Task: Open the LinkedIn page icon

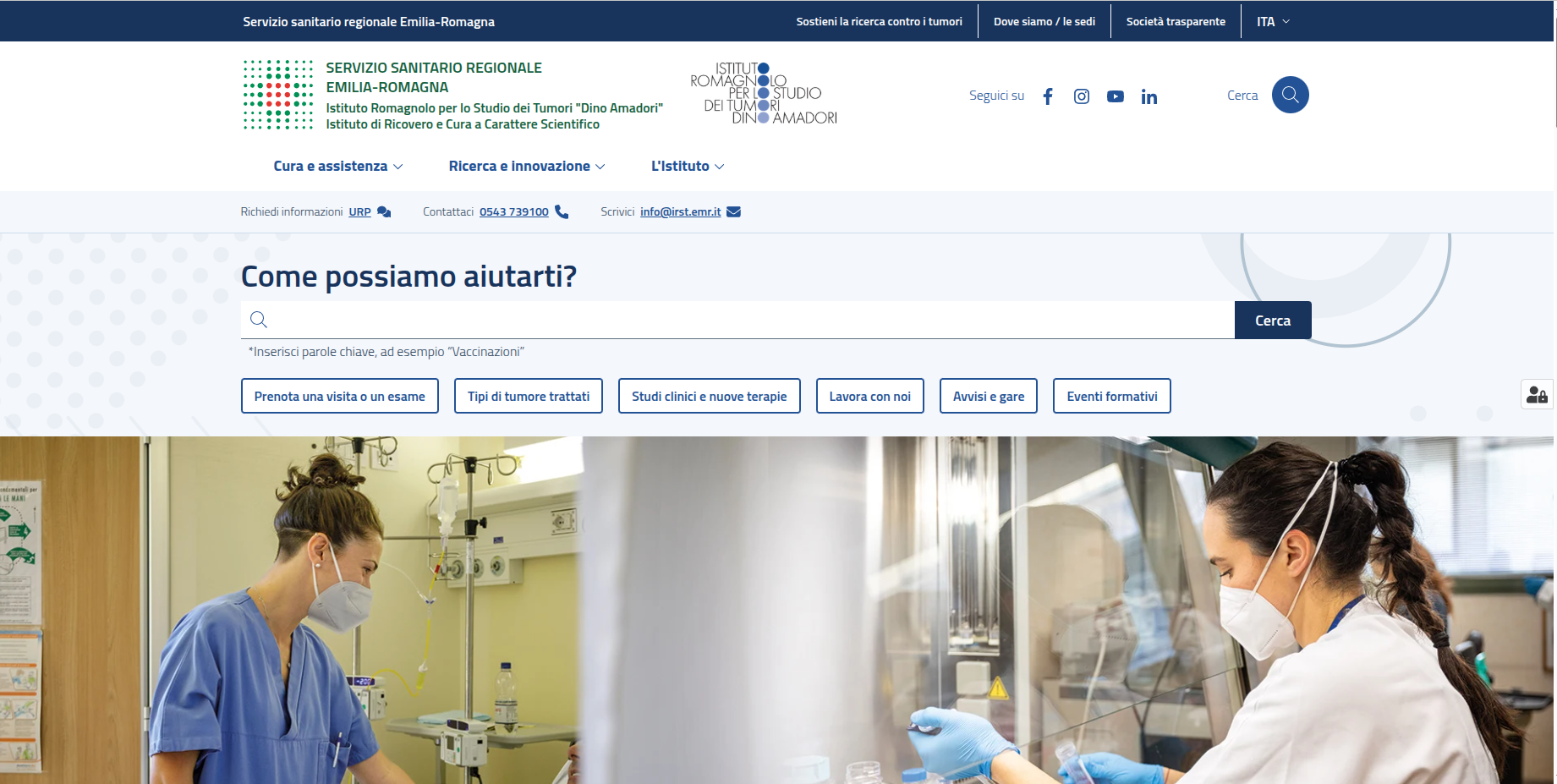Action: pyautogui.click(x=1149, y=96)
